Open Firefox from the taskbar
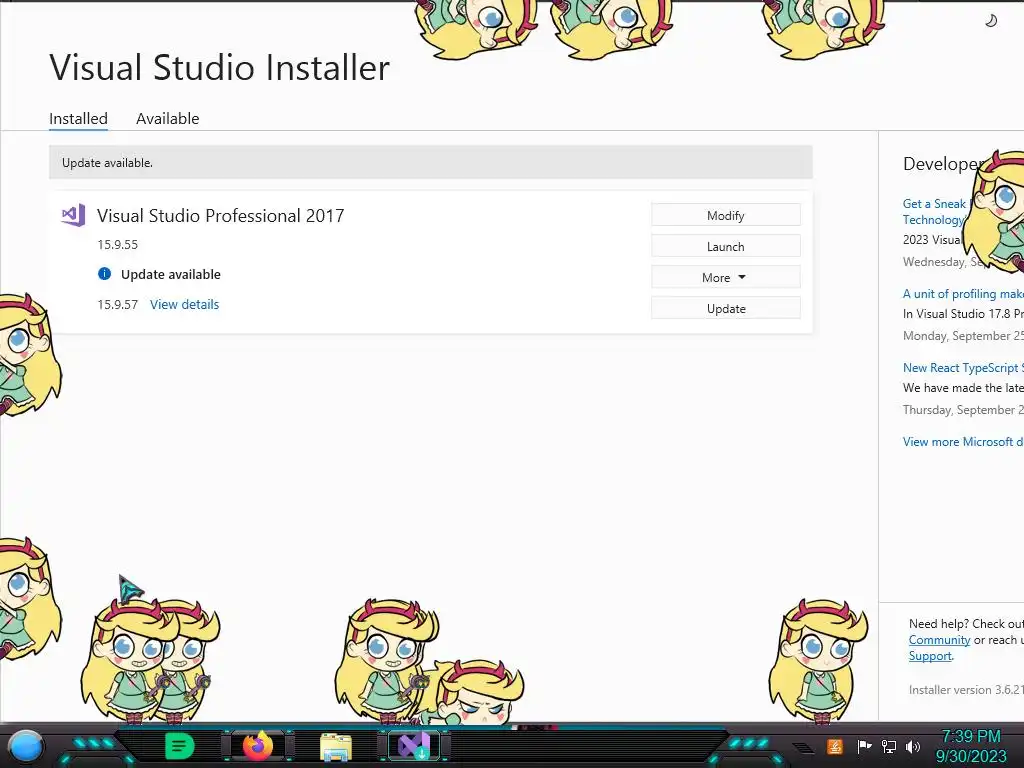1024x768 pixels. [258, 746]
